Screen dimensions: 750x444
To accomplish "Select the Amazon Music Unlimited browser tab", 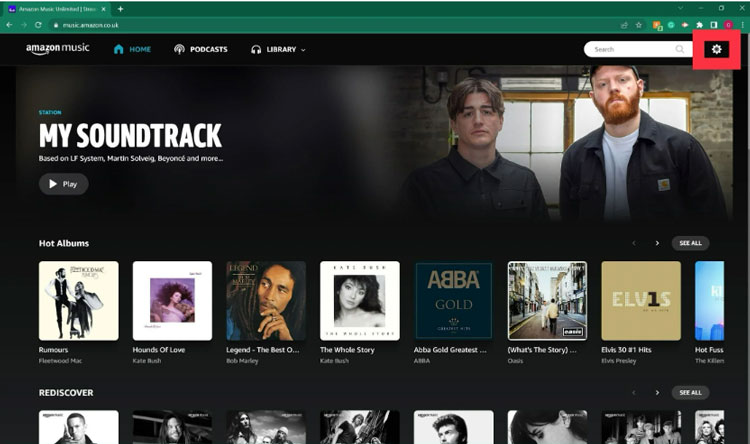I will click(57, 9).
